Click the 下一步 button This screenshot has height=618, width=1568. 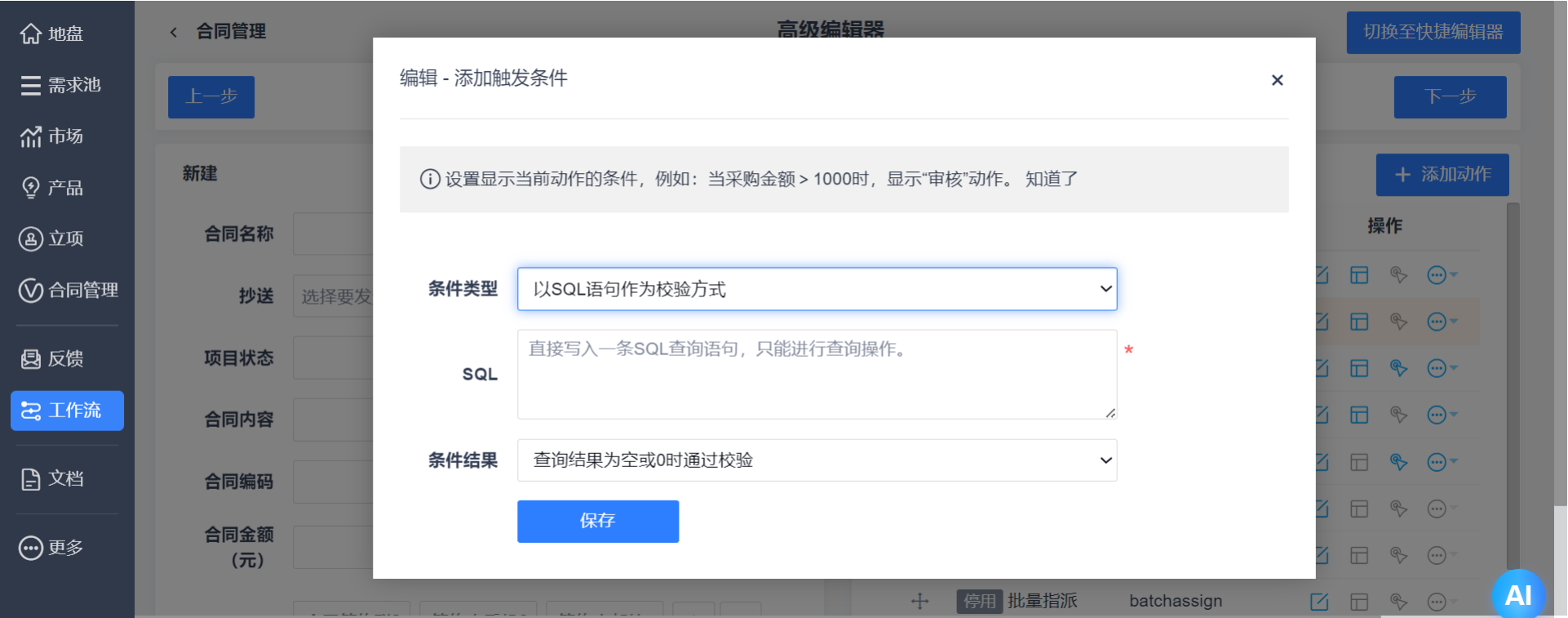click(x=1451, y=97)
